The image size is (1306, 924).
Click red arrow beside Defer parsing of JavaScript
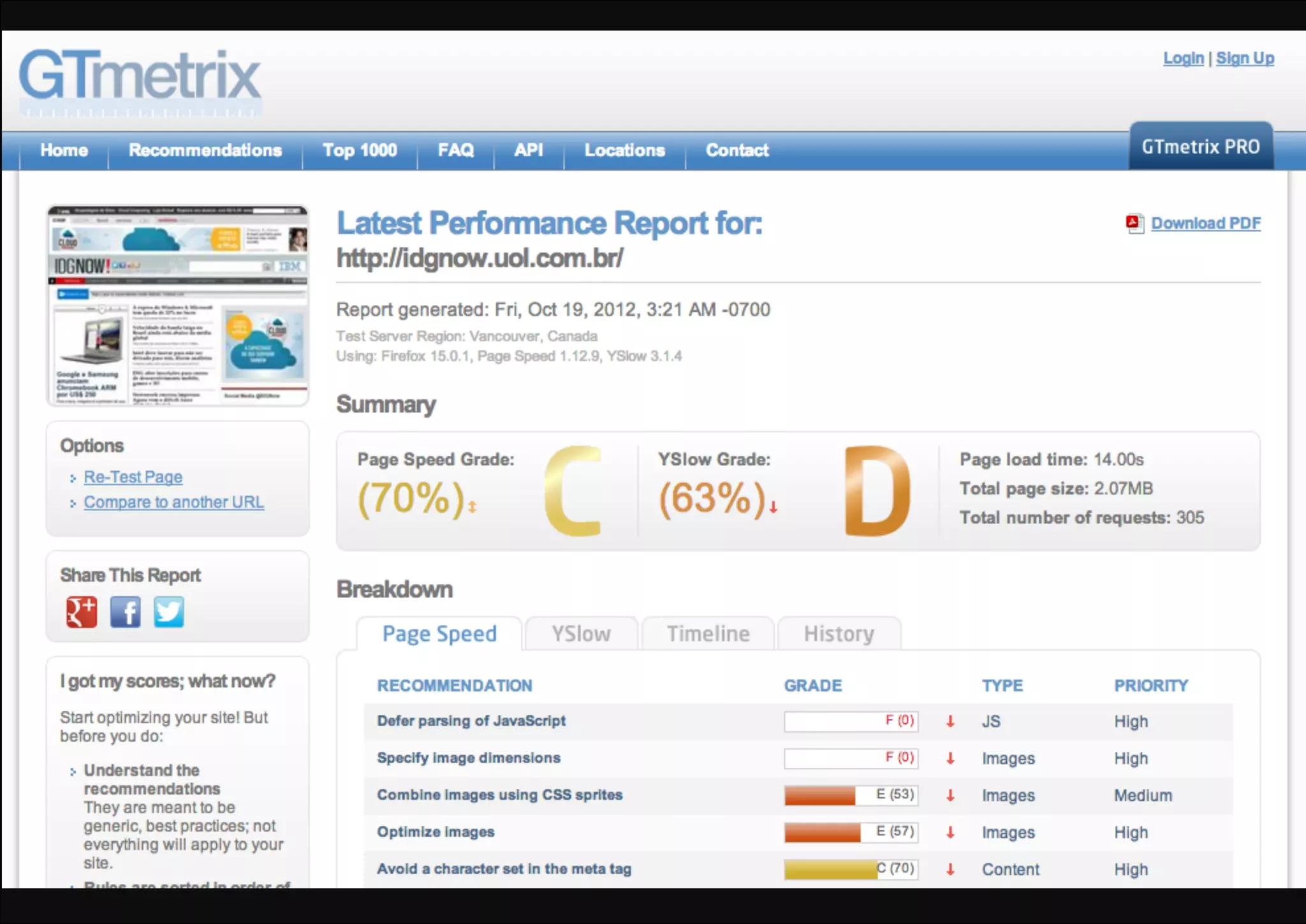tap(950, 721)
